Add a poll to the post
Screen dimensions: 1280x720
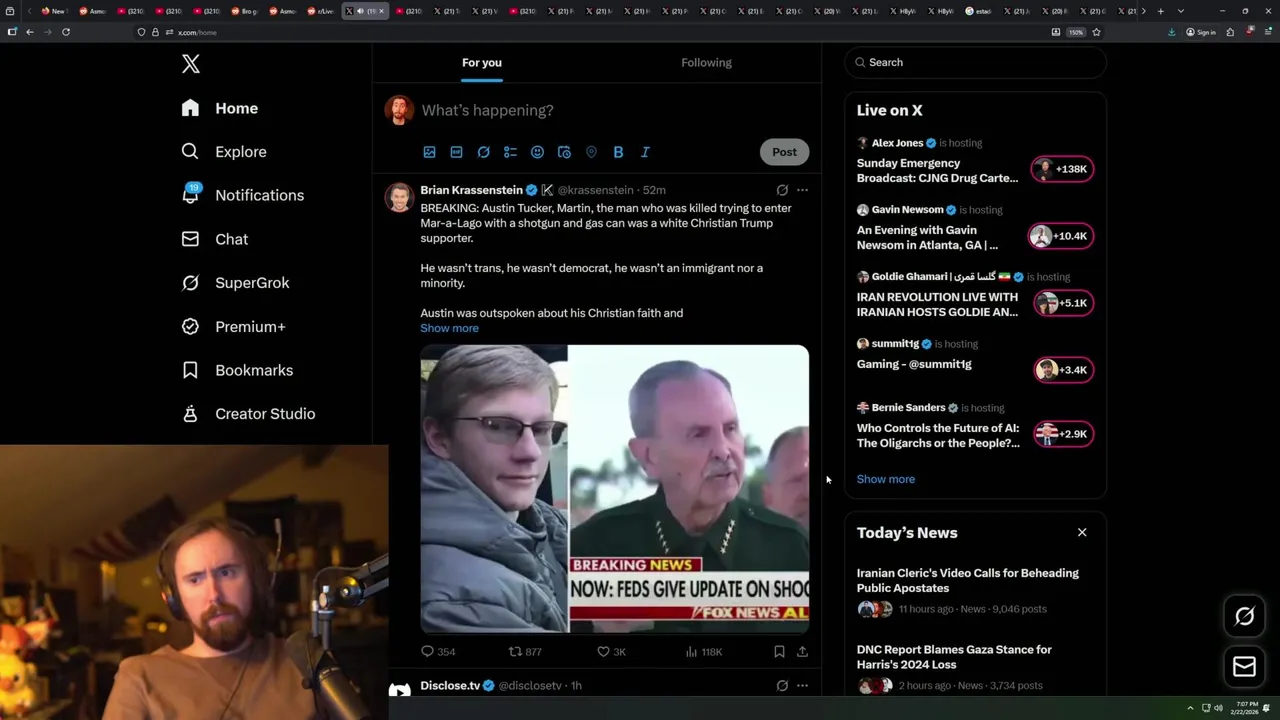click(510, 152)
